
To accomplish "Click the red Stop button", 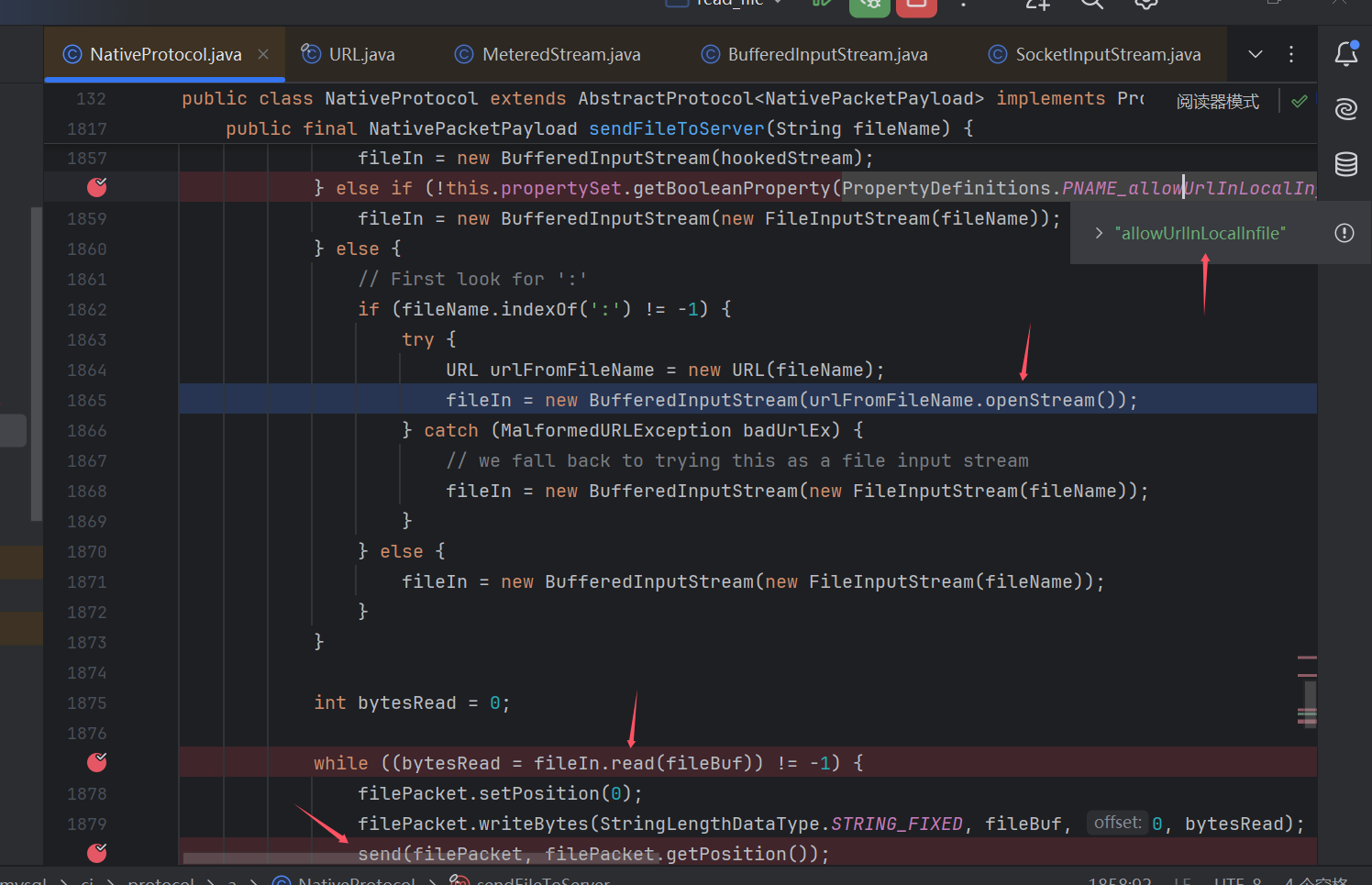I will pos(916,6).
